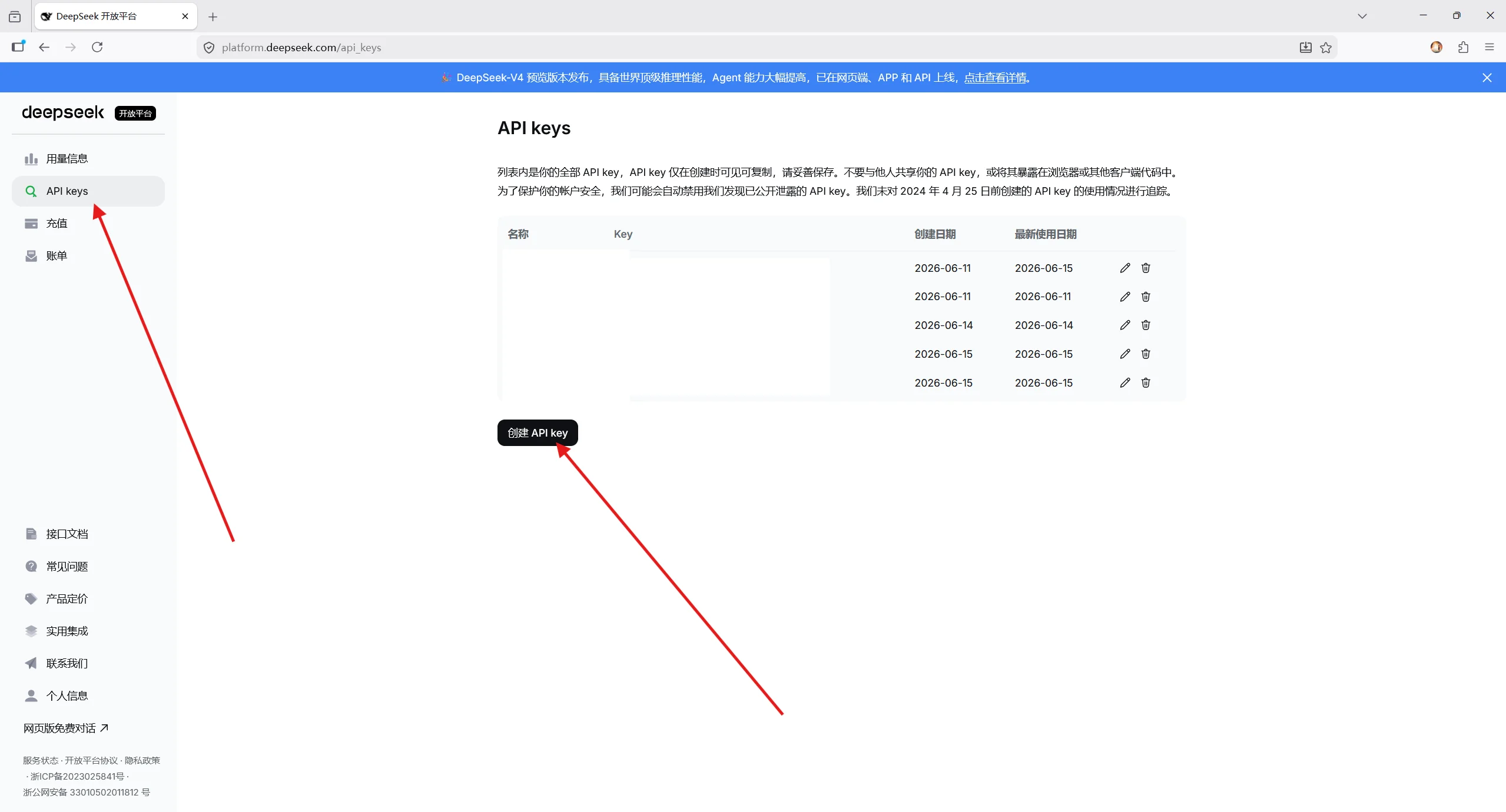This screenshot has height=812, width=1506.
Task: Dismiss the blue DeepSeek-V4 announcement banner
Action: pos(1487,78)
